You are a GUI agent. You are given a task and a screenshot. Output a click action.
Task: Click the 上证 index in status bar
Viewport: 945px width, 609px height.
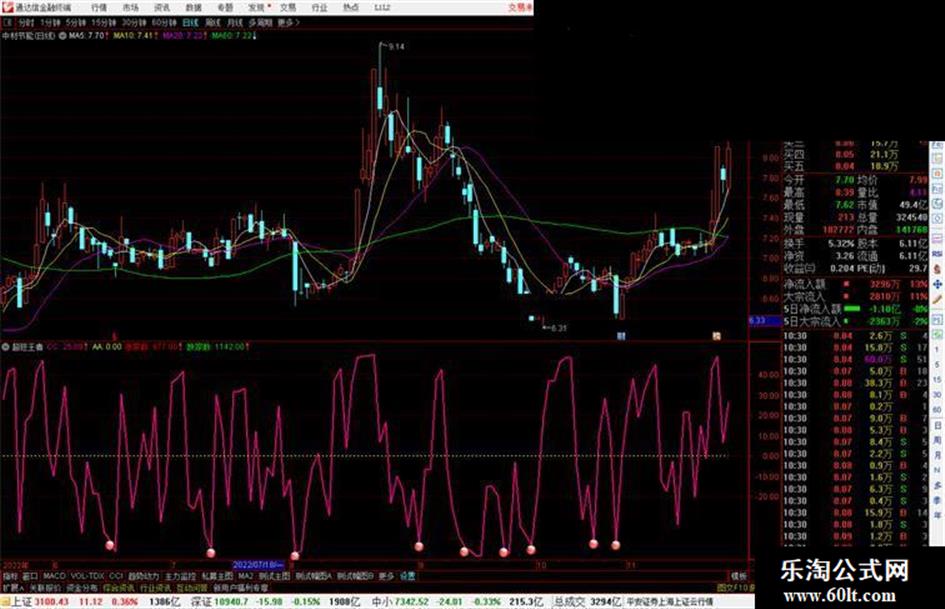(x=22, y=601)
